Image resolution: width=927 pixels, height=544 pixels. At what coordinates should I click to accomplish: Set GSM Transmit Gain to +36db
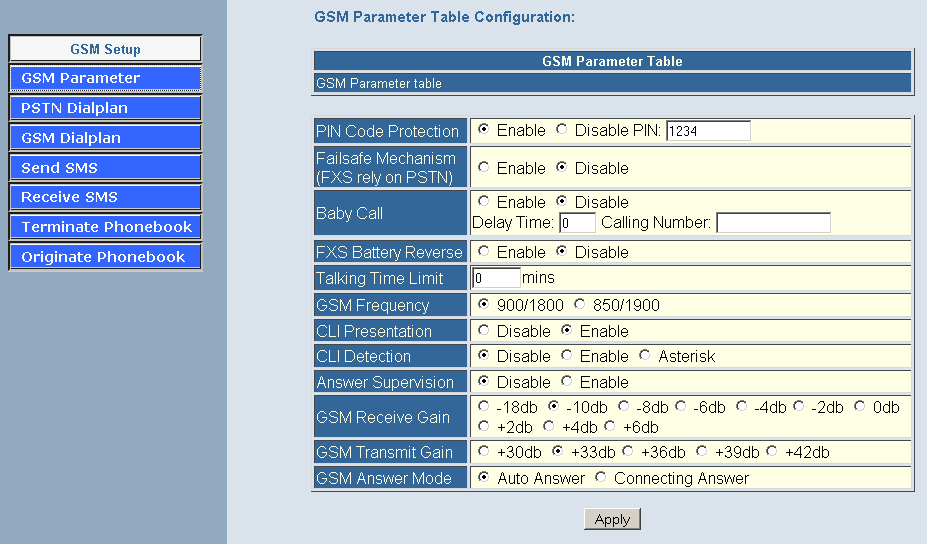click(627, 451)
